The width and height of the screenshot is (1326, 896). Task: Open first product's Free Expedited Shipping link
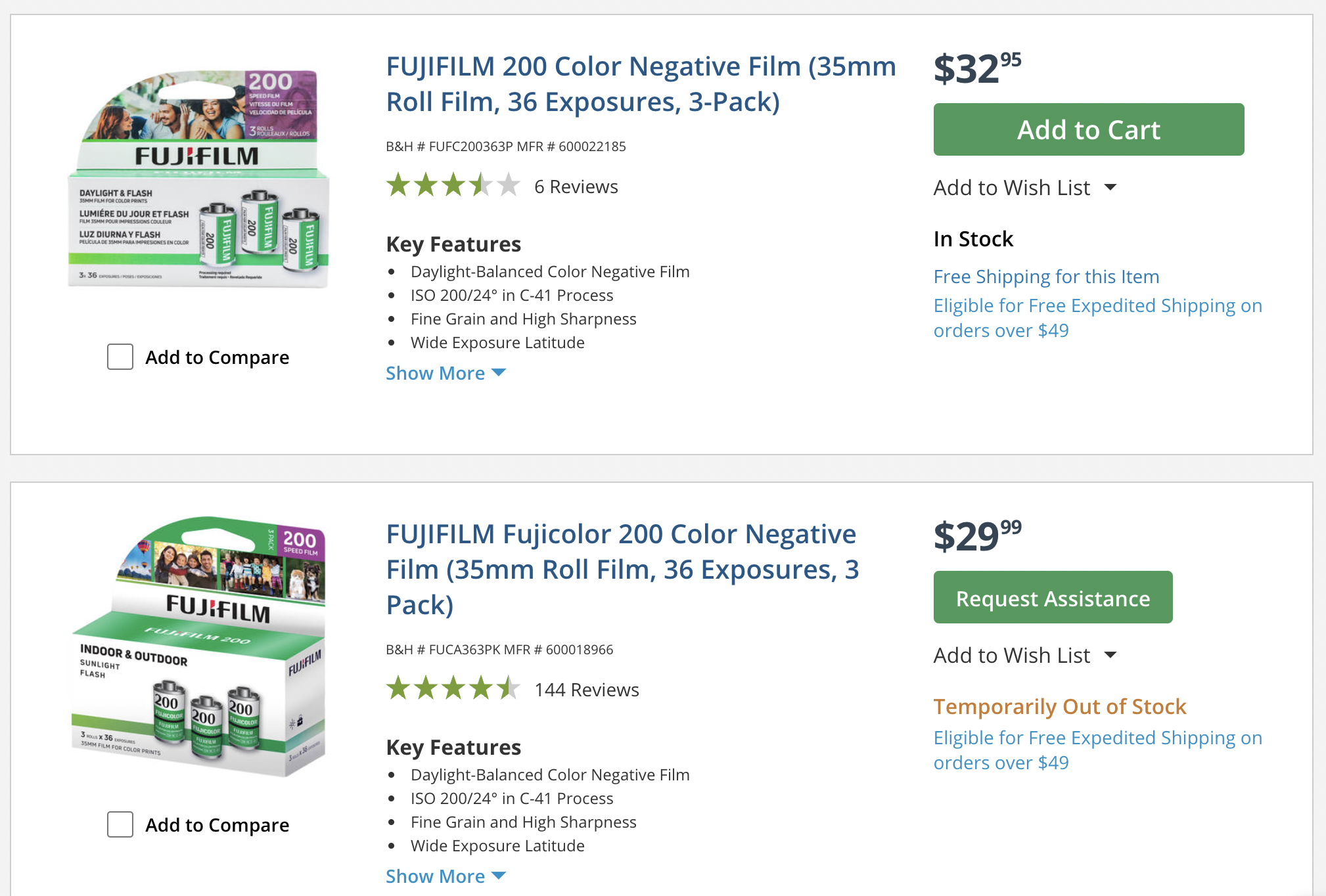1097,318
